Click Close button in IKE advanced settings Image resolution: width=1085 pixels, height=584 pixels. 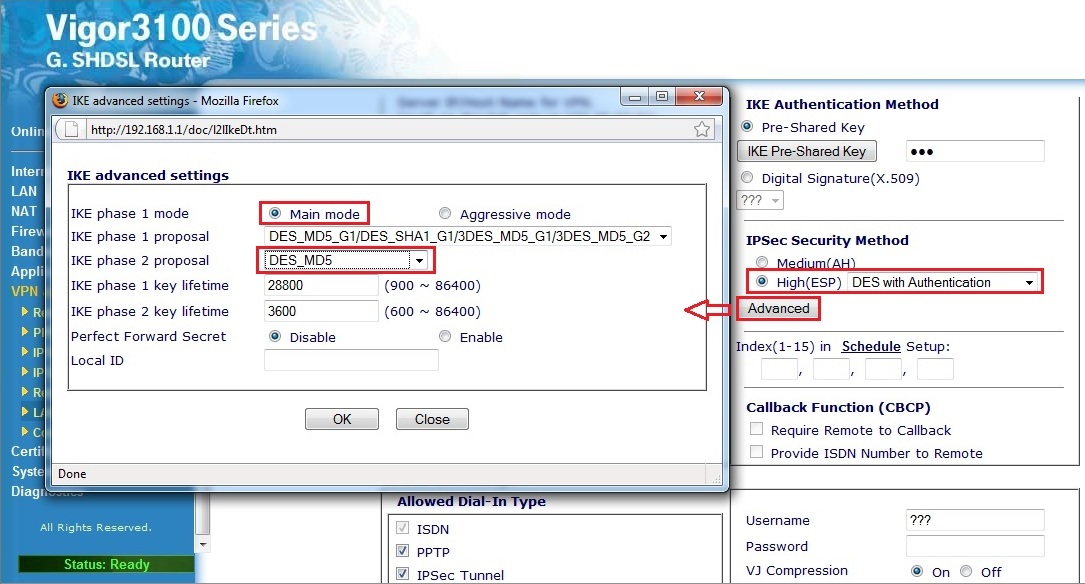point(432,419)
